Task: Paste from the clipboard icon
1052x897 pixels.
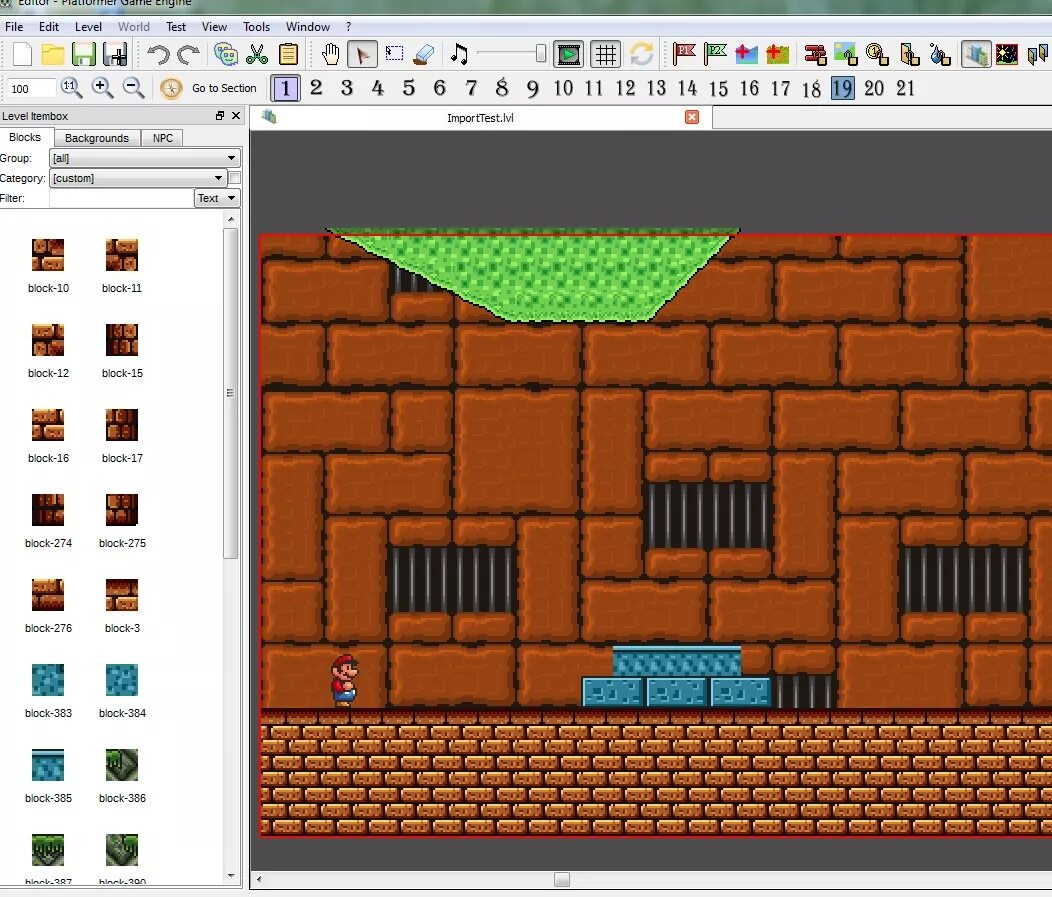Action: [288, 54]
